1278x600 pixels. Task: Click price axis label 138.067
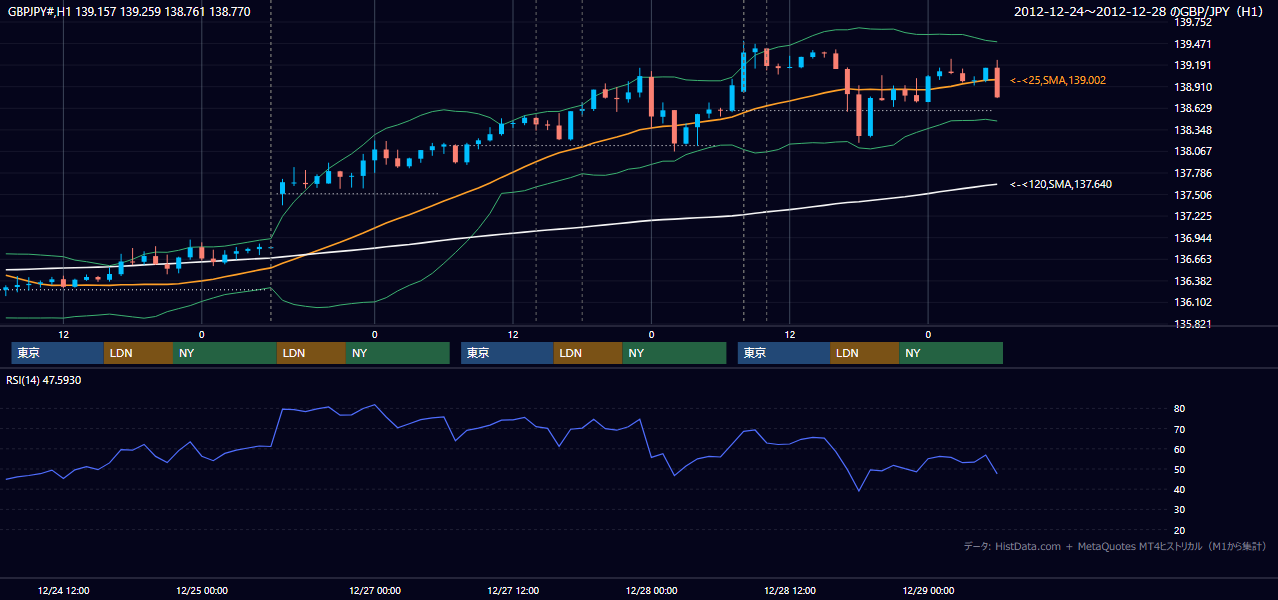(1193, 151)
